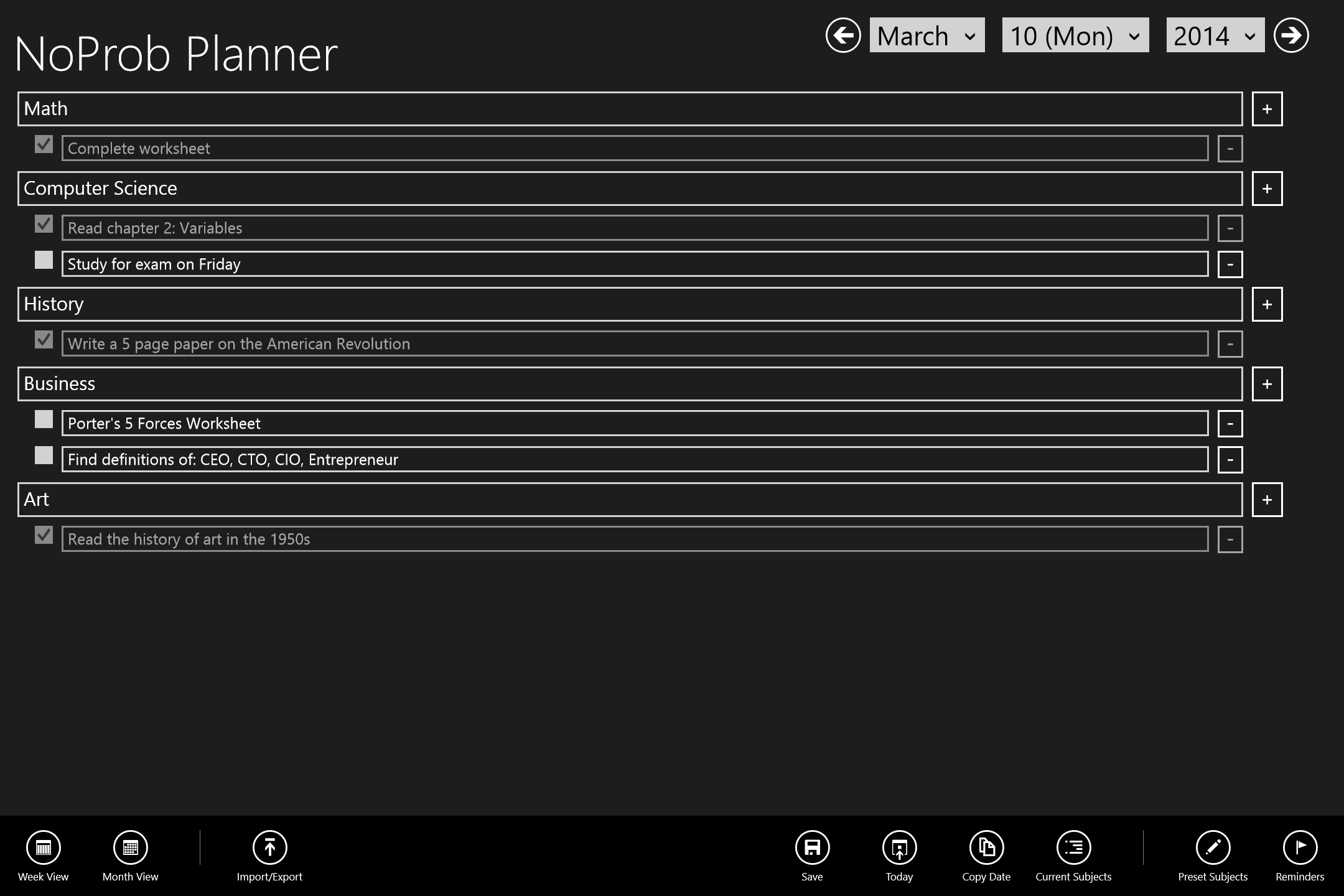This screenshot has width=1344, height=896.
Task: Go to the previous day arrow
Action: tap(843, 35)
